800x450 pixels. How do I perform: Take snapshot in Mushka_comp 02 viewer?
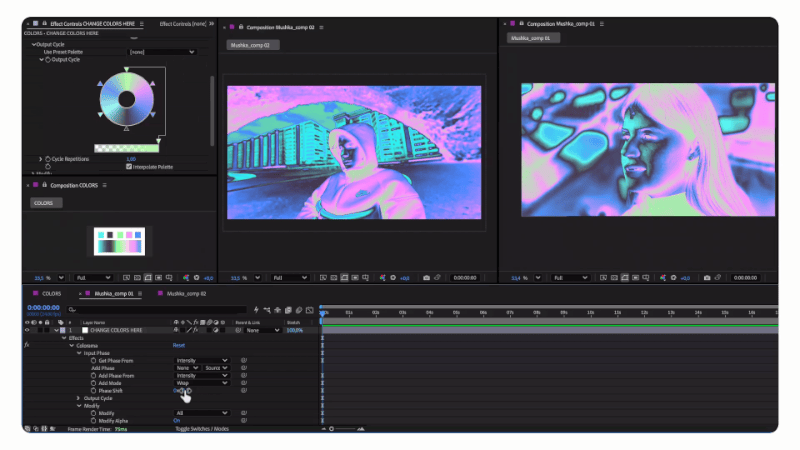(x=426, y=278)
